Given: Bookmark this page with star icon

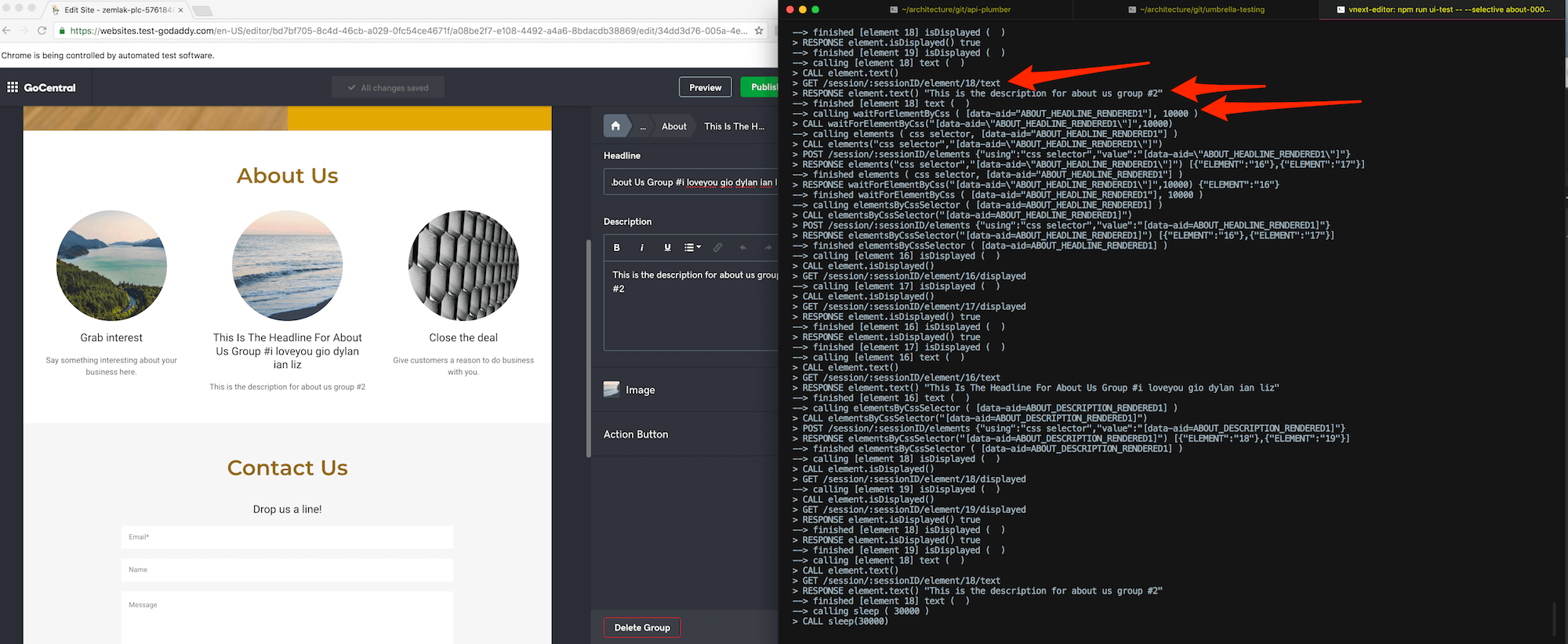Looking at the screenshot, I should (x=759, y=31).
